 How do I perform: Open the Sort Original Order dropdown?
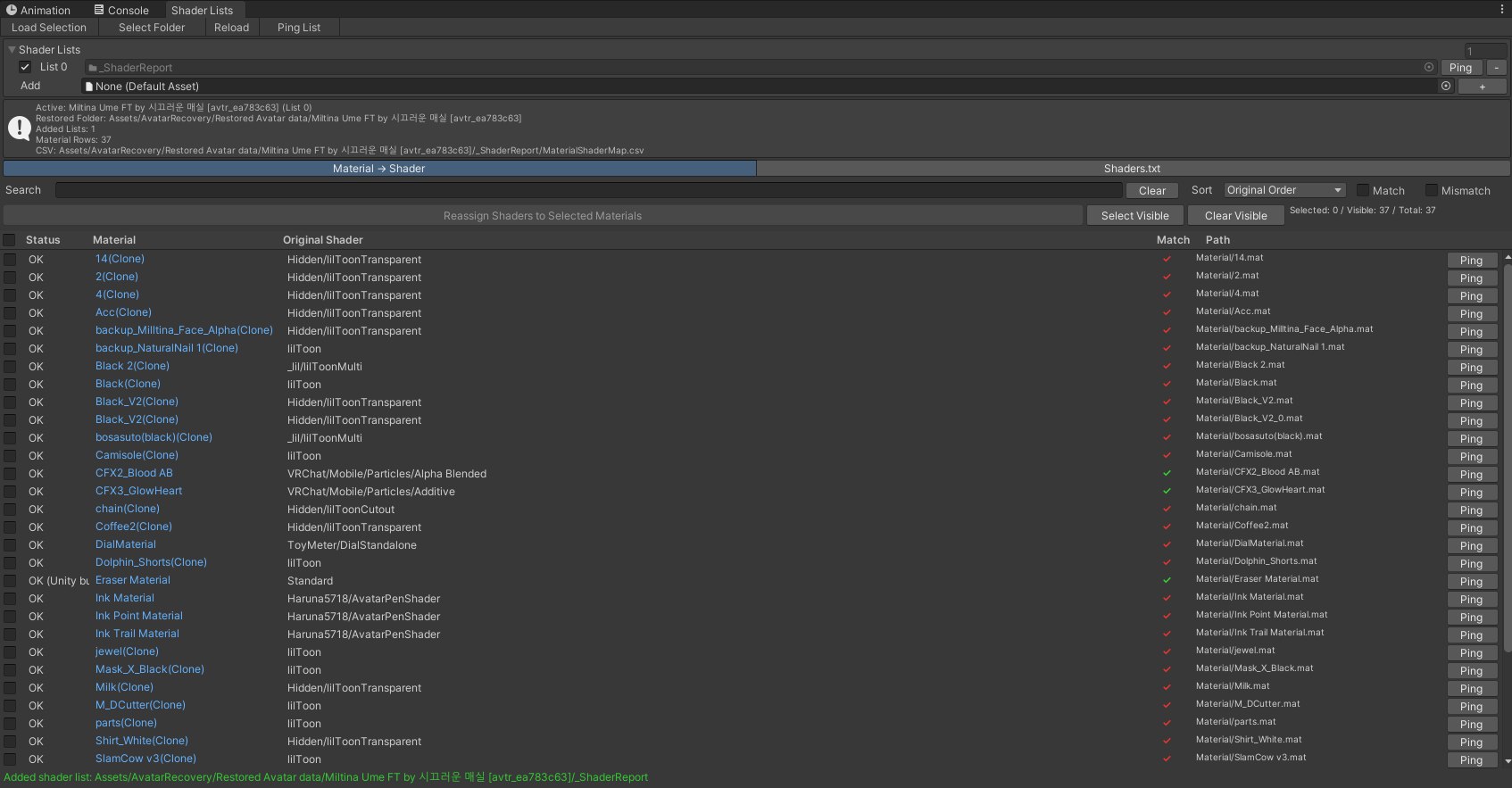pos(1284,190)
